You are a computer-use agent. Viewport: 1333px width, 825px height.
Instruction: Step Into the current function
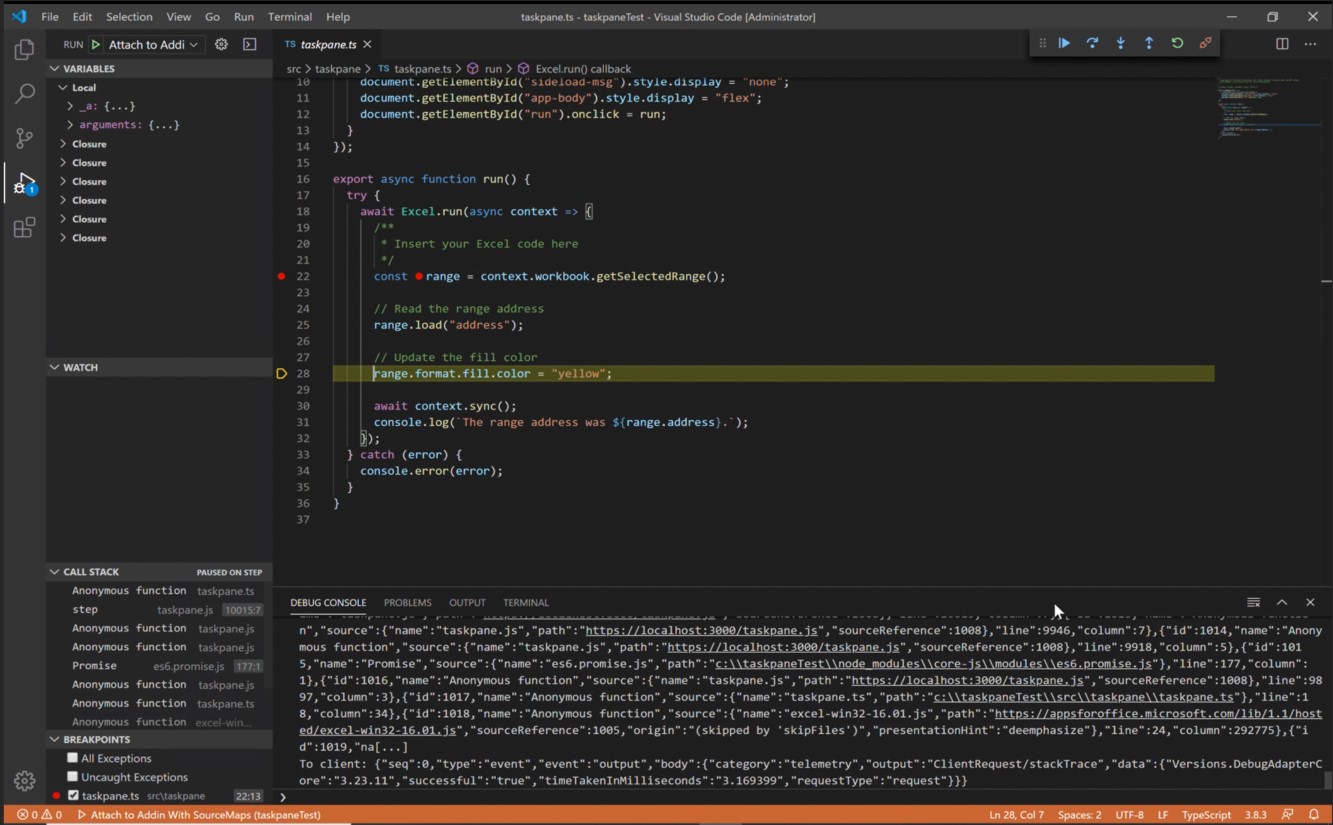1120,43
